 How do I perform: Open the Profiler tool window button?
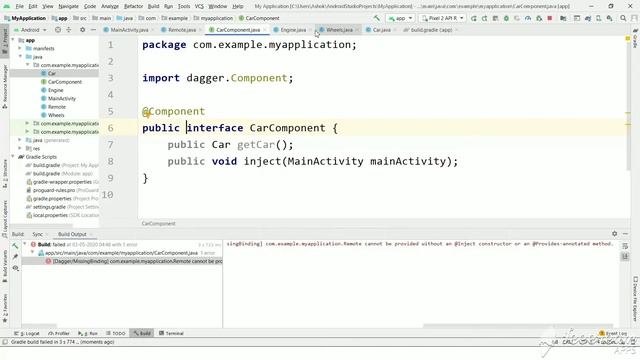(59, 333)
